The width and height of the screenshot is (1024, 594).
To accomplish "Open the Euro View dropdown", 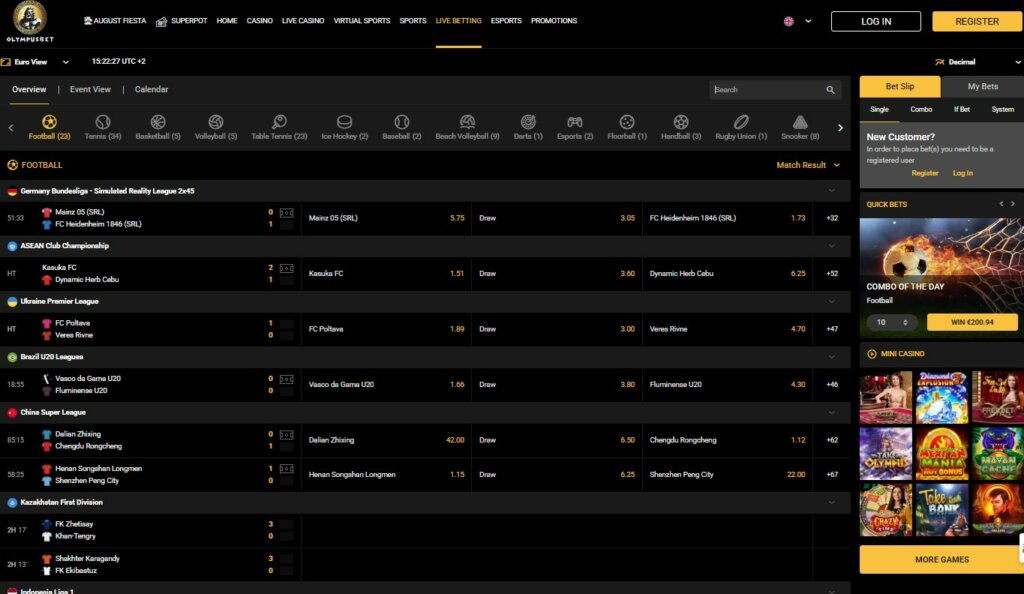I will (x=35, y=62).
